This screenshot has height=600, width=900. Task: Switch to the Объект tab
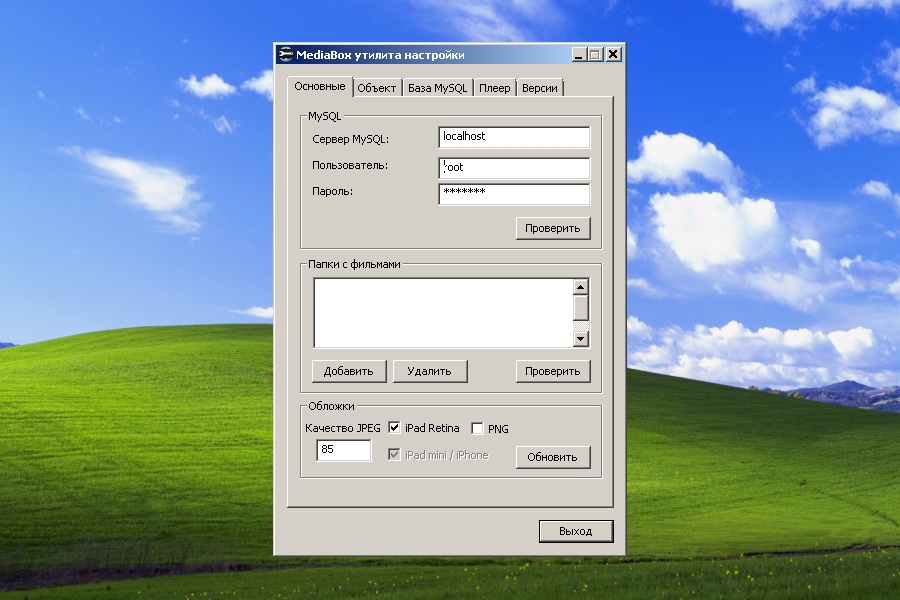point(375,87)
